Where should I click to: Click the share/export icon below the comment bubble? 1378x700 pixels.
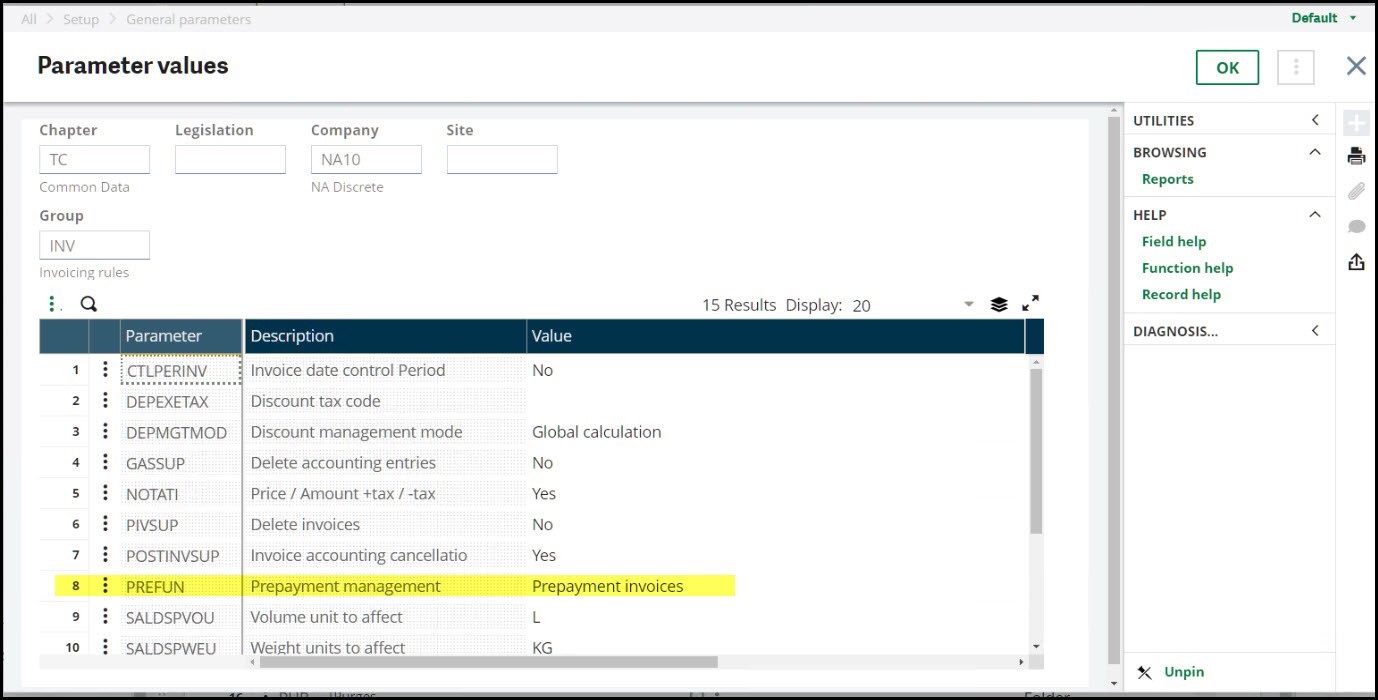1356,261
